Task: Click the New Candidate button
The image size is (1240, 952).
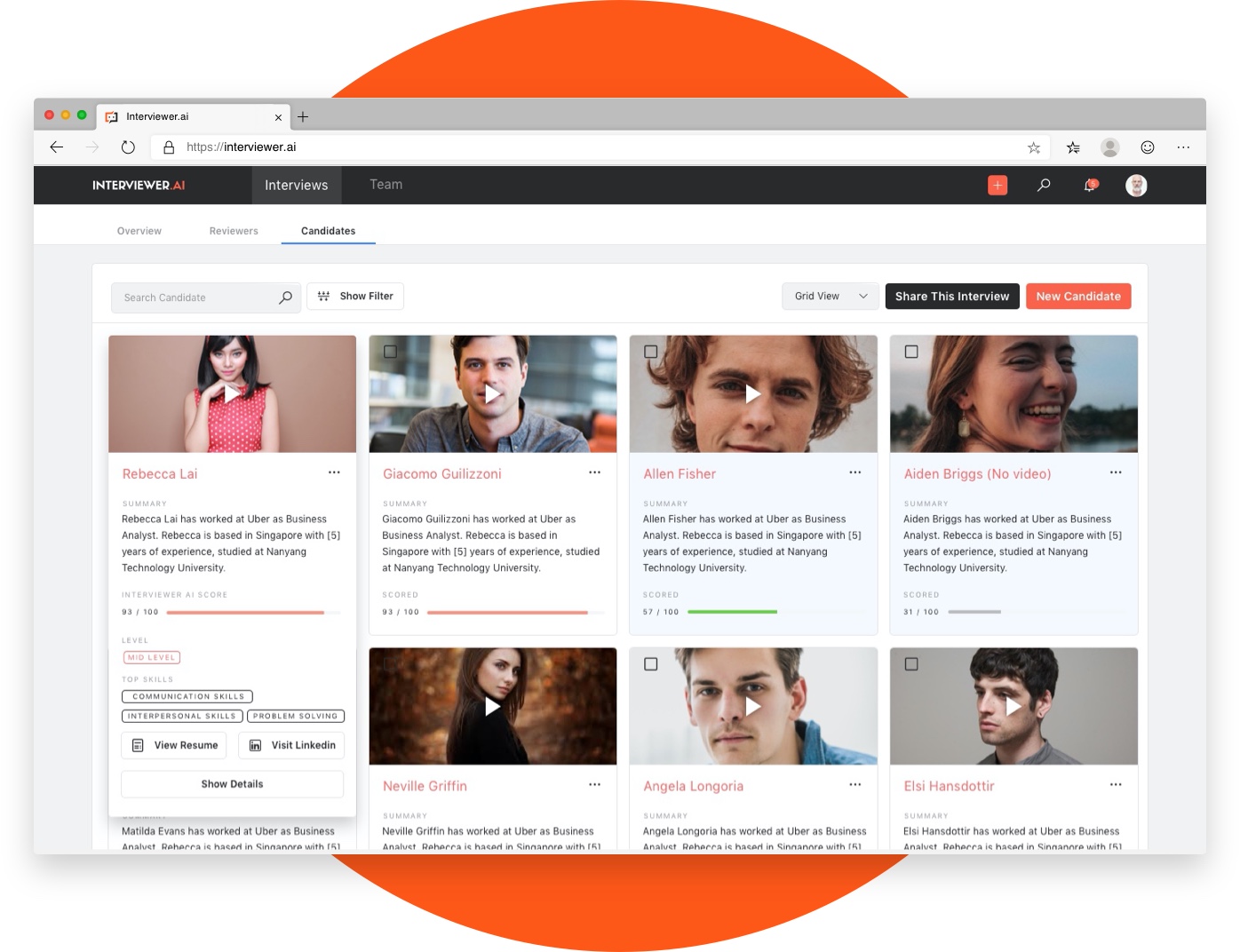Action: click(x=1078, y=296)
